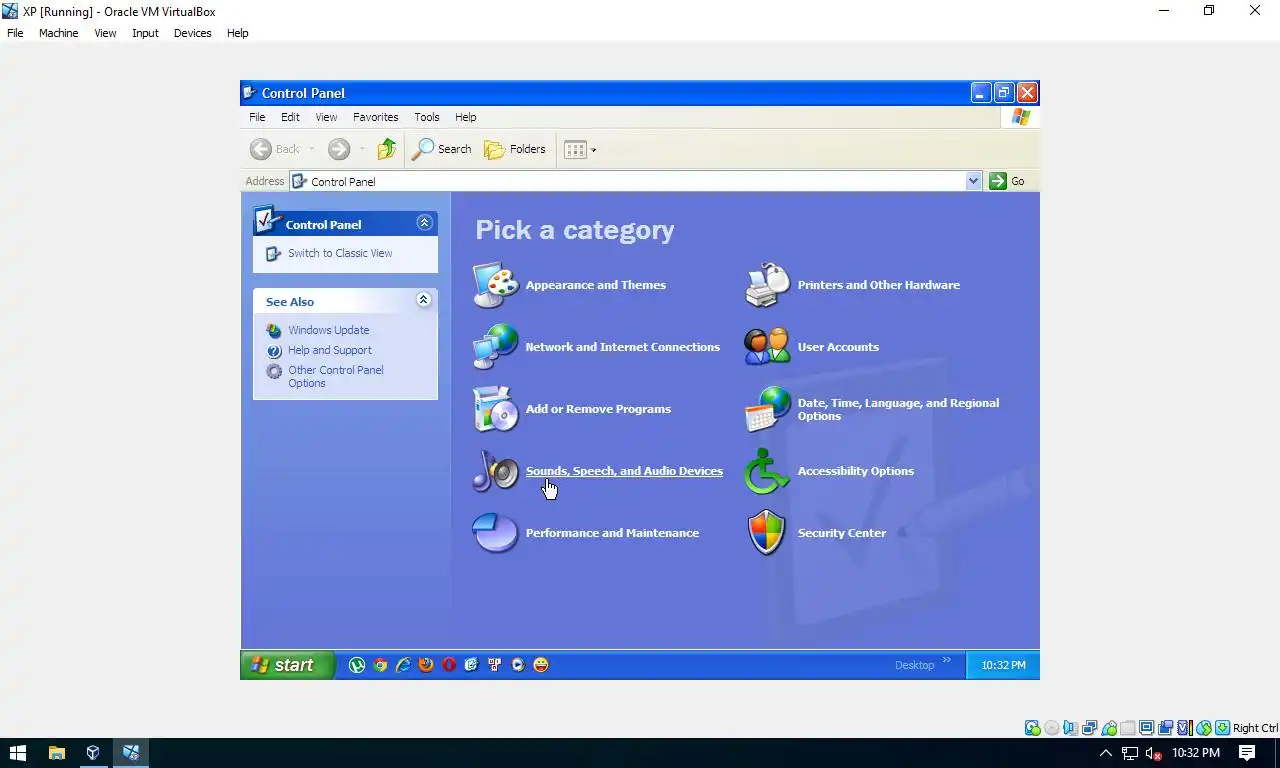Open the Help and Support link
1280x768 pixels.
(329, 350)
